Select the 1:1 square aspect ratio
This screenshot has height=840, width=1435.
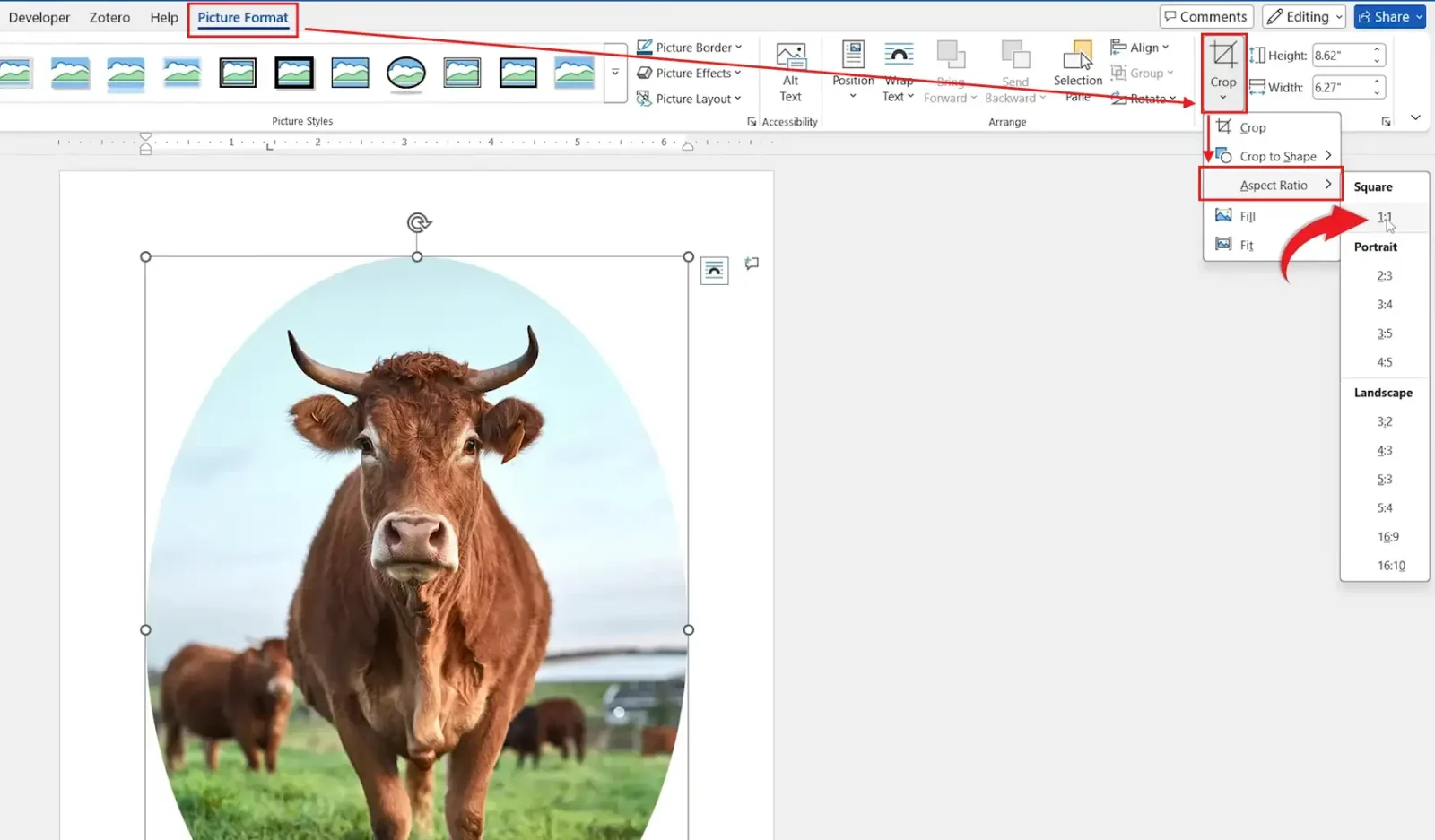coord(1385,217)
